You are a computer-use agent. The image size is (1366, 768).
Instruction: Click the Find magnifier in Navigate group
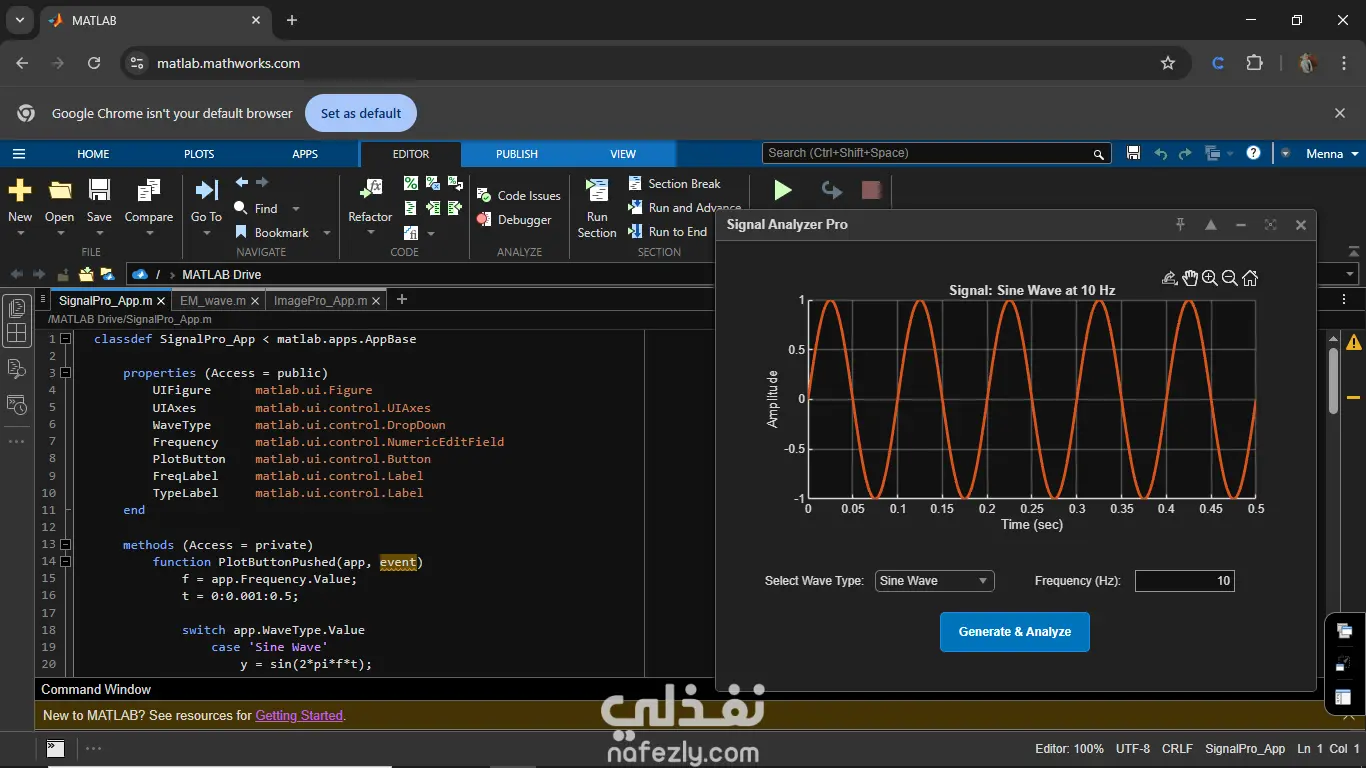pyautogui.click(x=241, y=208)
